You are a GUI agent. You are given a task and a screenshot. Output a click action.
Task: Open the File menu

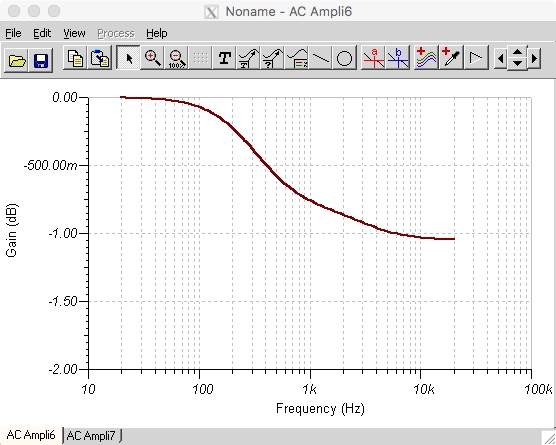(13, 33)
